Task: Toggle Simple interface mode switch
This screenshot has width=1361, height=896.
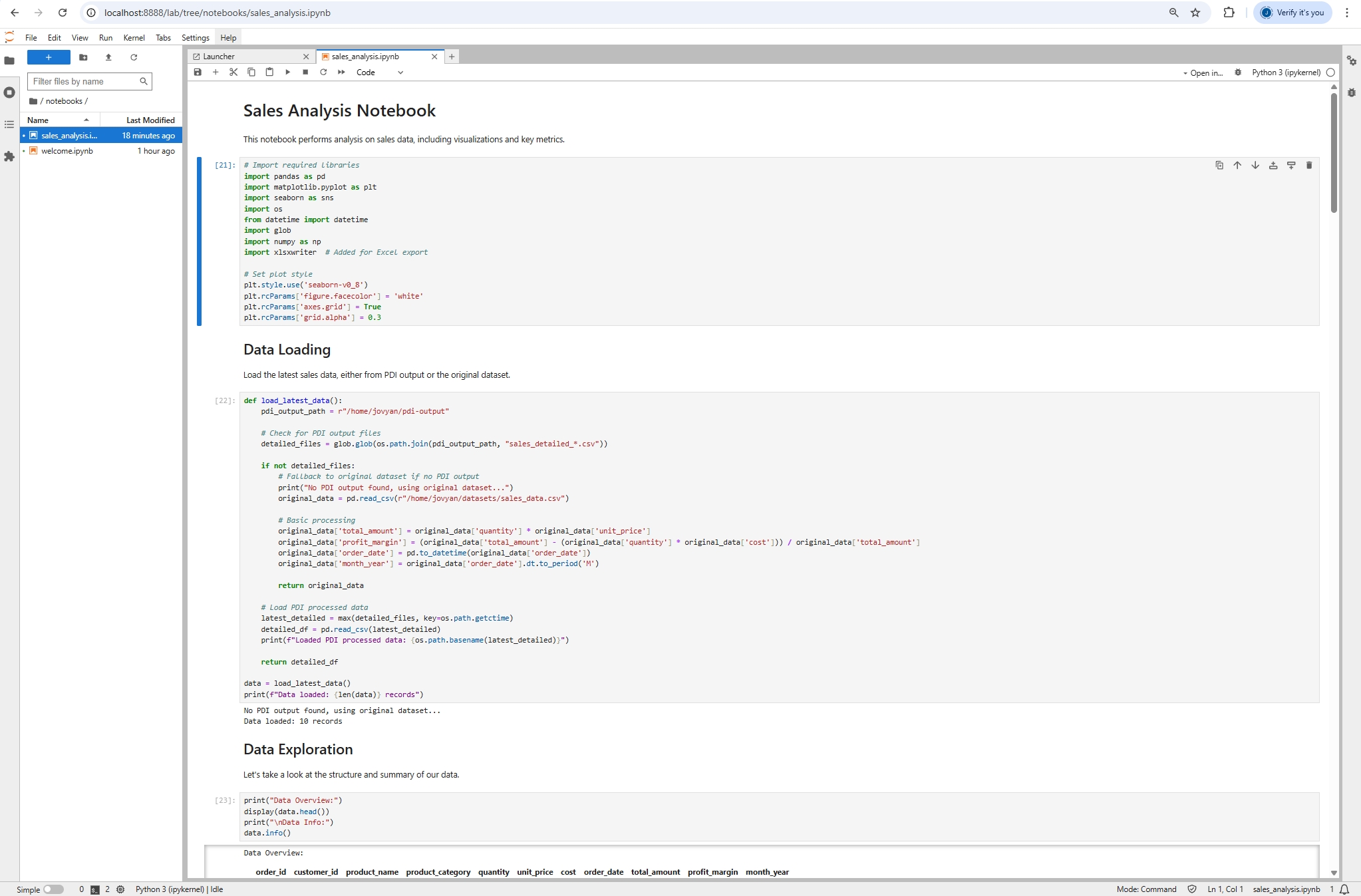Action: [53, 889]
